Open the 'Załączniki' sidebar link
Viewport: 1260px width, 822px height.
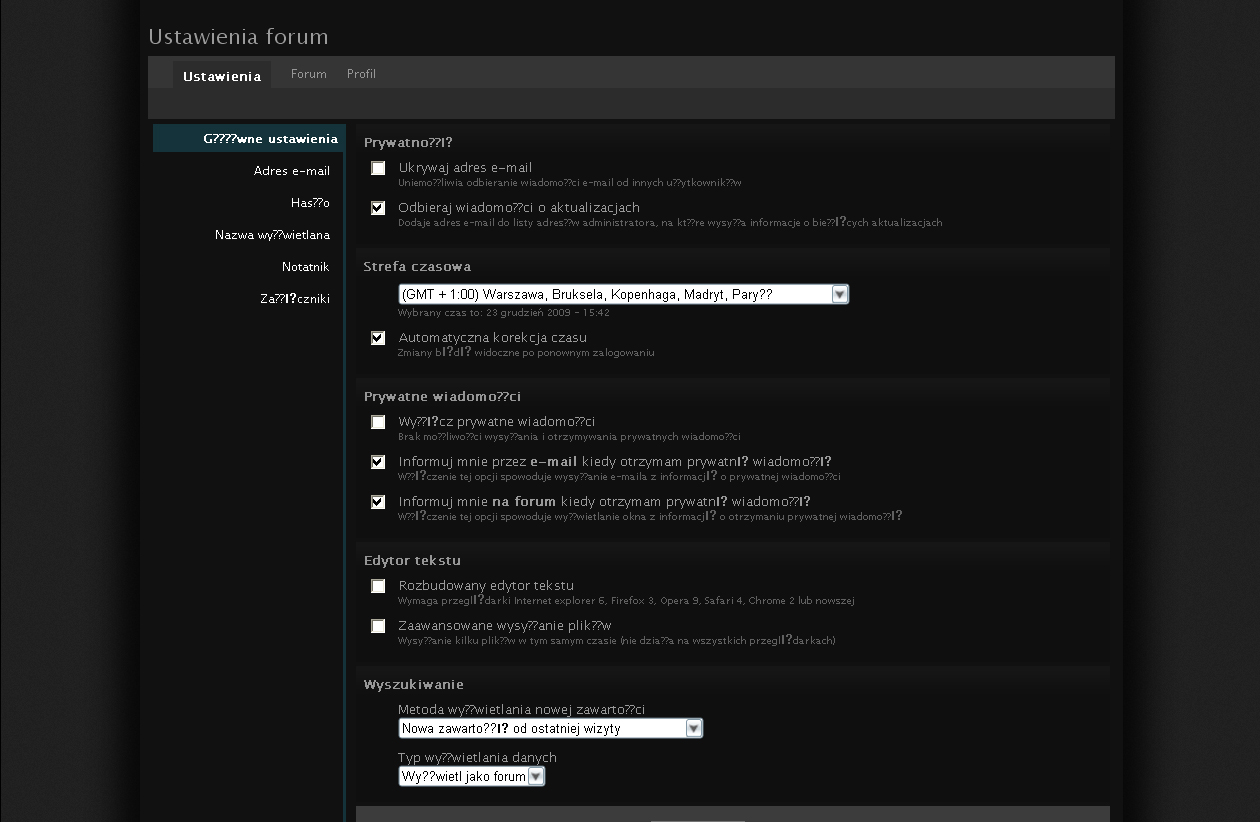294,299
